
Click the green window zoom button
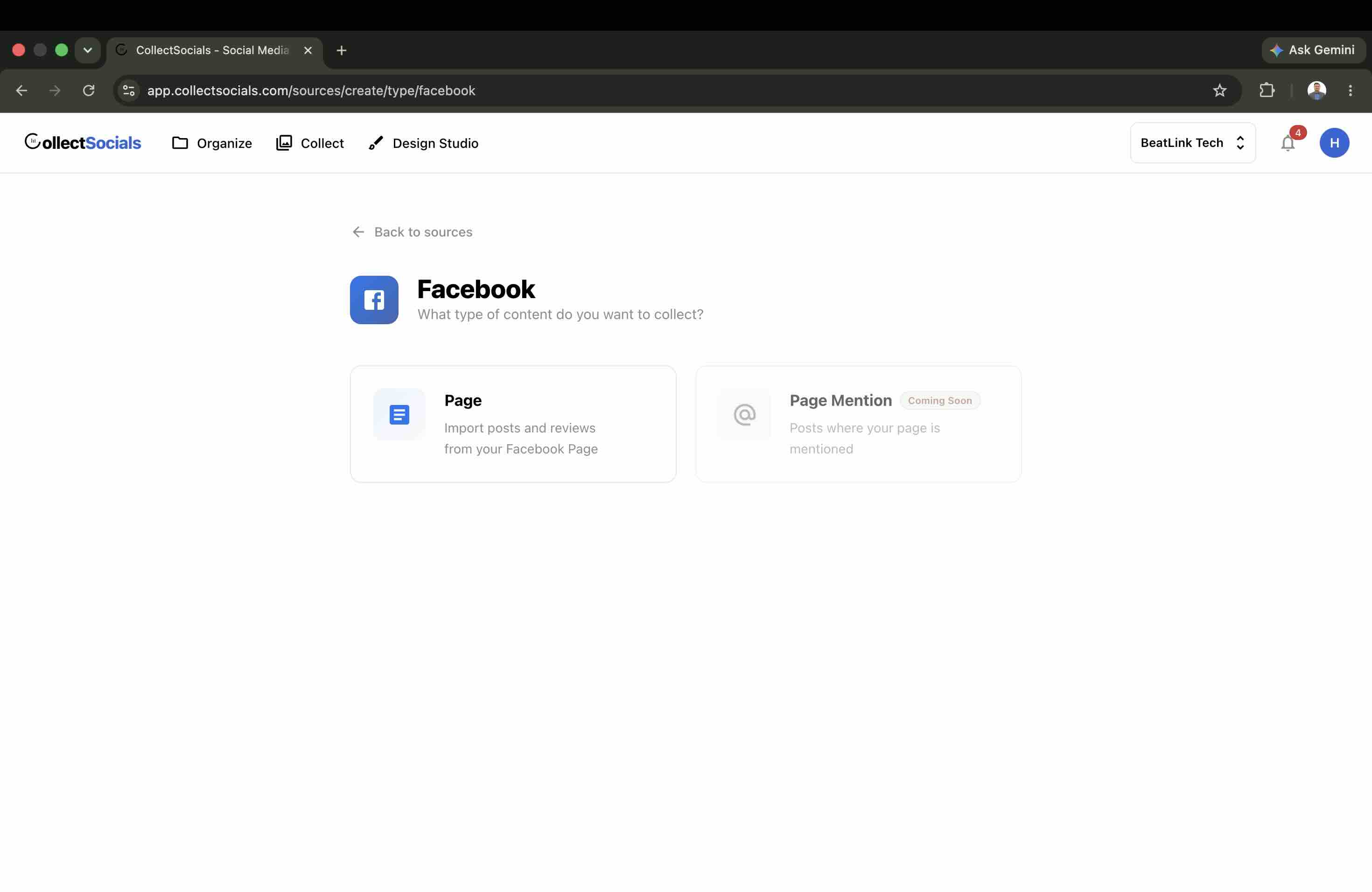coord(61,50)
